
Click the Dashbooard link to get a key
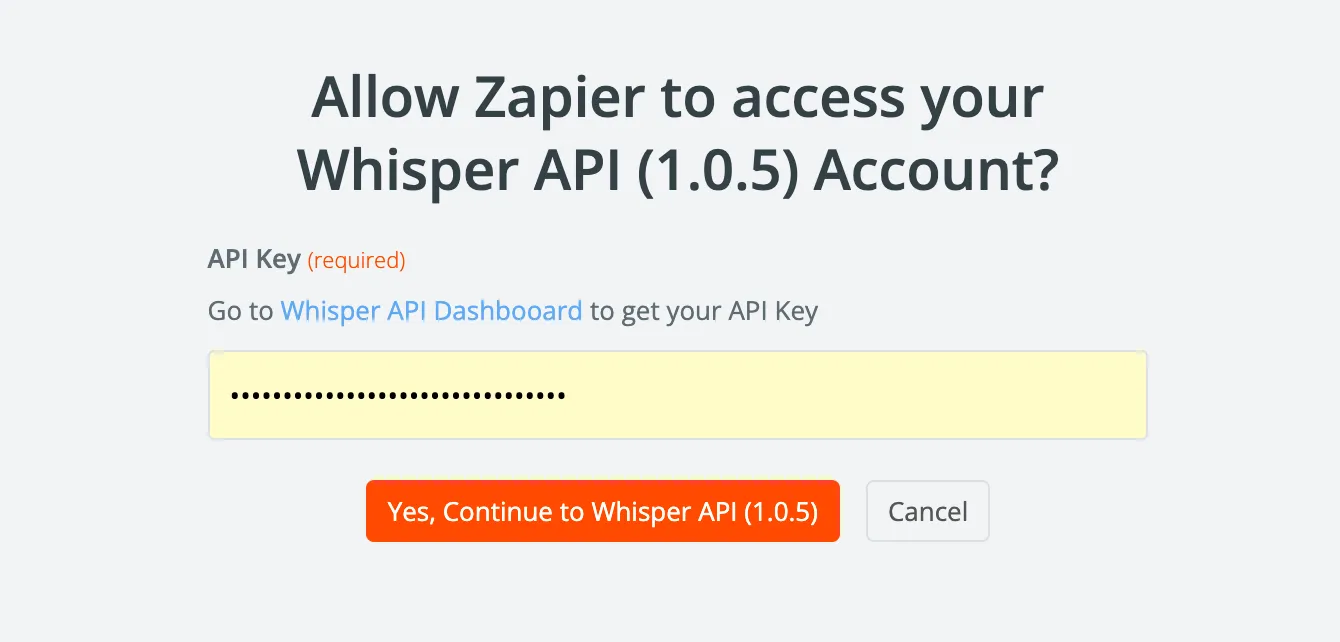click(431, 311)
